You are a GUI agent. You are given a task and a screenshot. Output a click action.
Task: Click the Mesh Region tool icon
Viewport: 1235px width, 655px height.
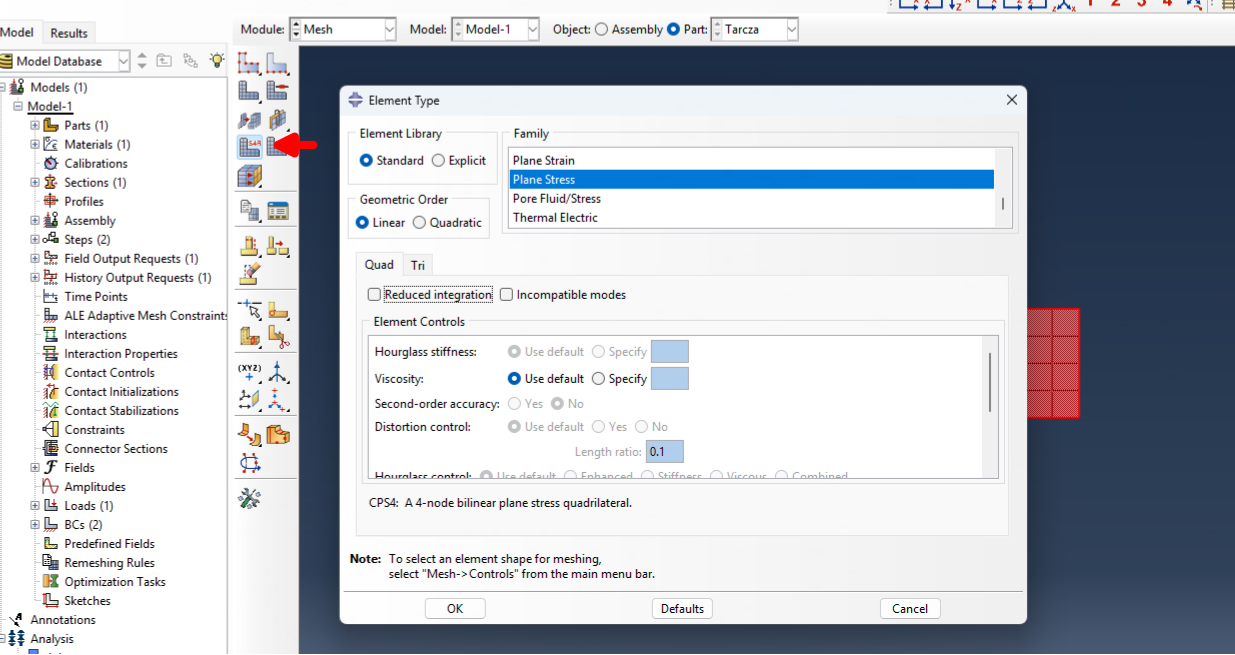coord(277,92)
